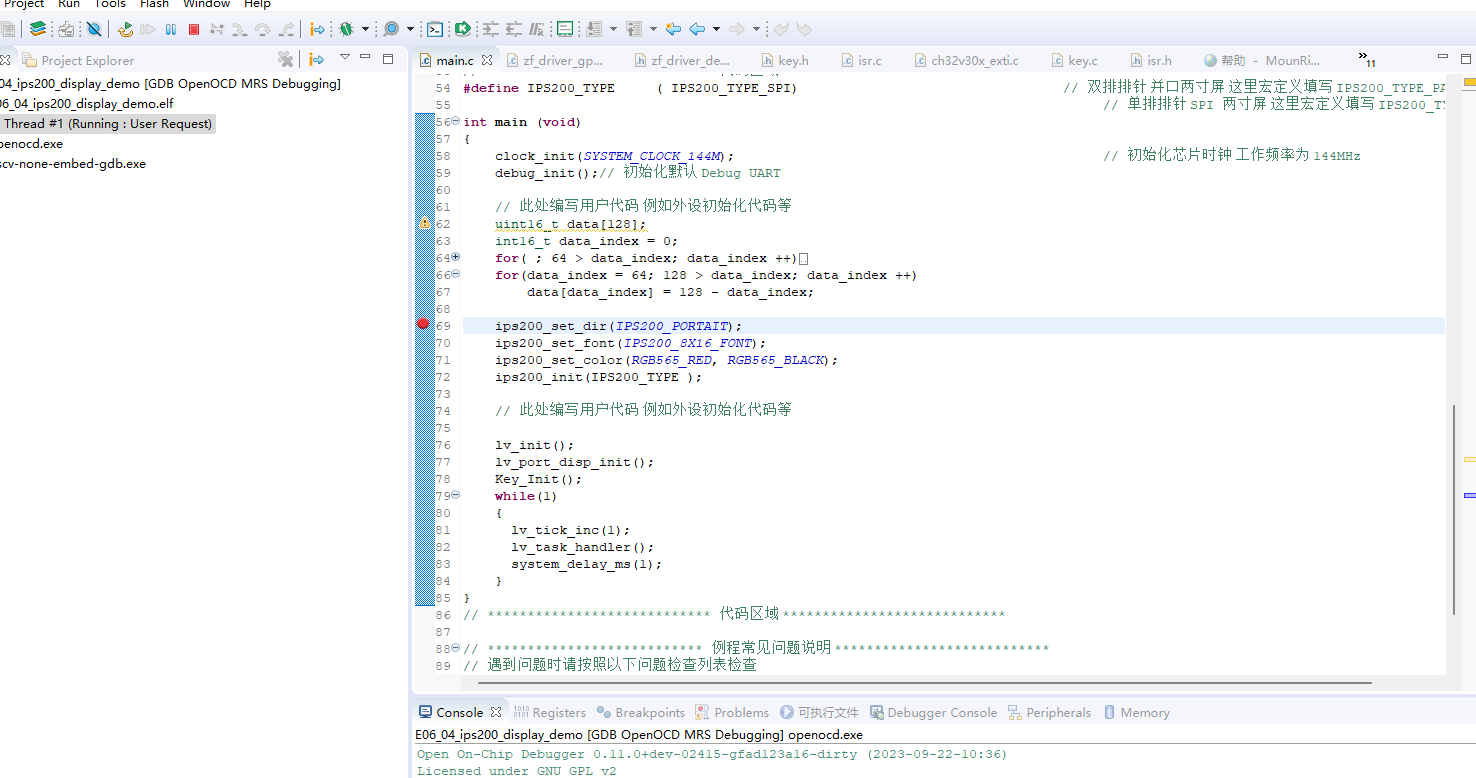The image size is (1476, 778).
Task: Click the red Terminate debug icon
Action: [194, 29]
